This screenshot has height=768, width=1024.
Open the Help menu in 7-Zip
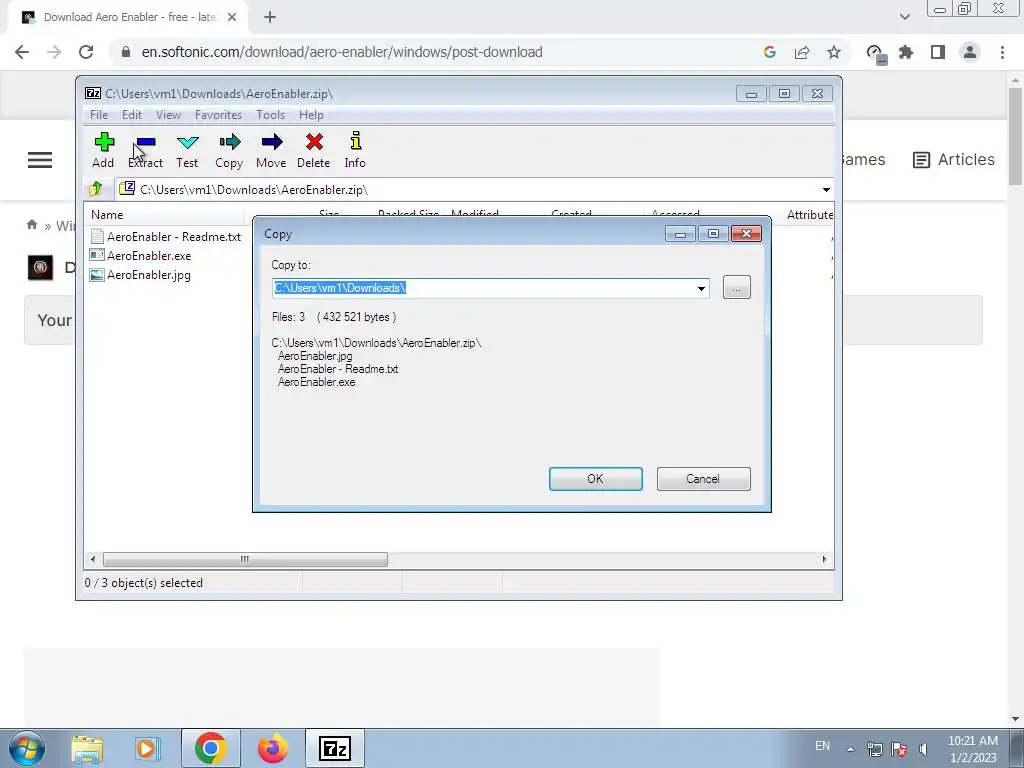pyautogui.click(x=311, y=115)
